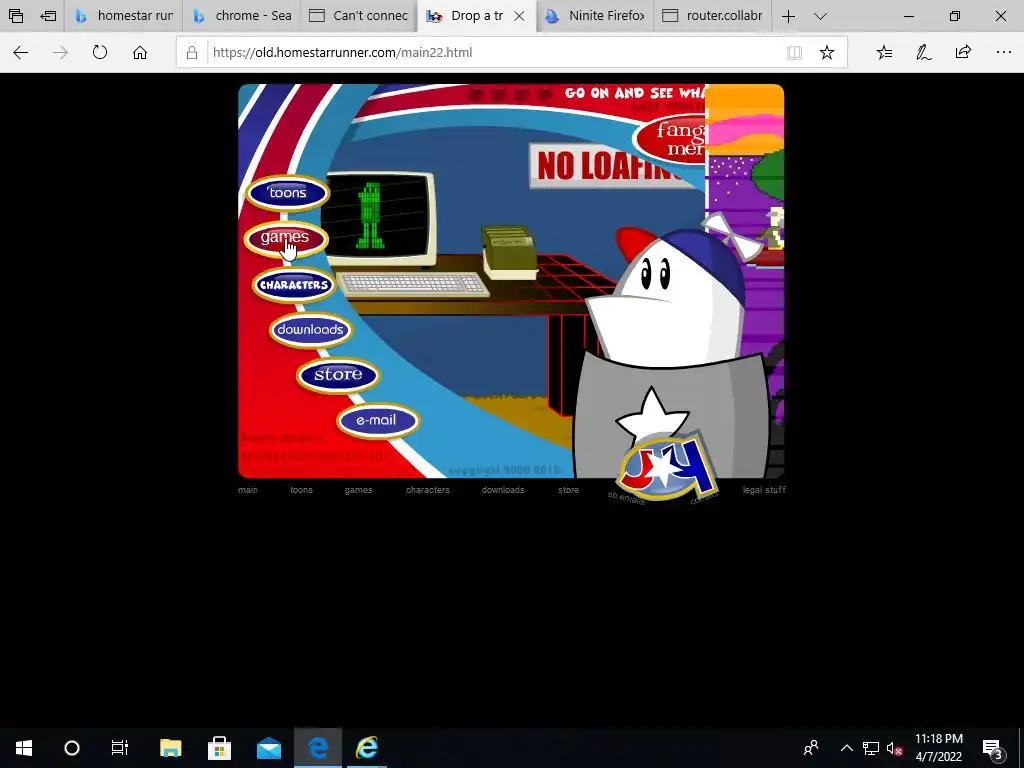Open Microsoft Store from taskbar

tap(219, 748)
